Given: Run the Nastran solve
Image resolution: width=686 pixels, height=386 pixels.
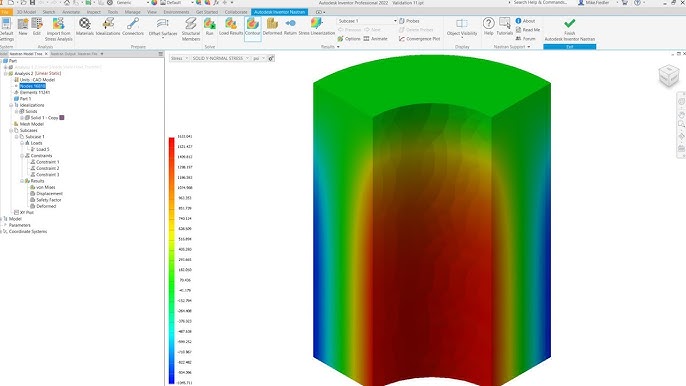Looking at the screenshot, I should pos(210,27).
